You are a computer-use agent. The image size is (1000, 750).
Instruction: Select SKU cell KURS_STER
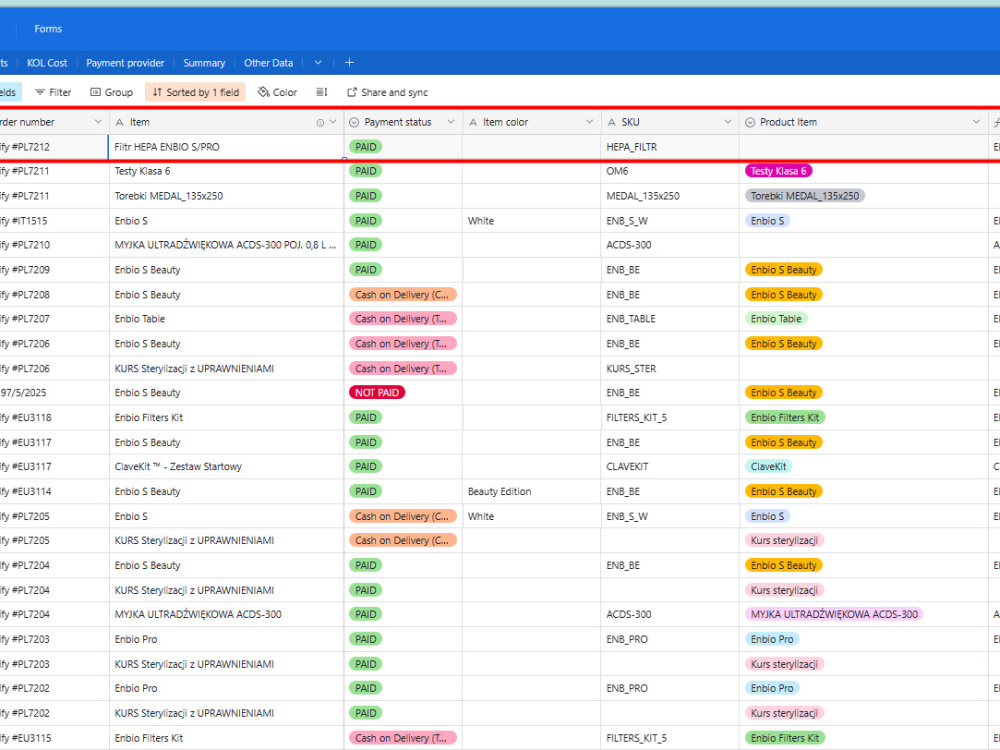(670, 369)
